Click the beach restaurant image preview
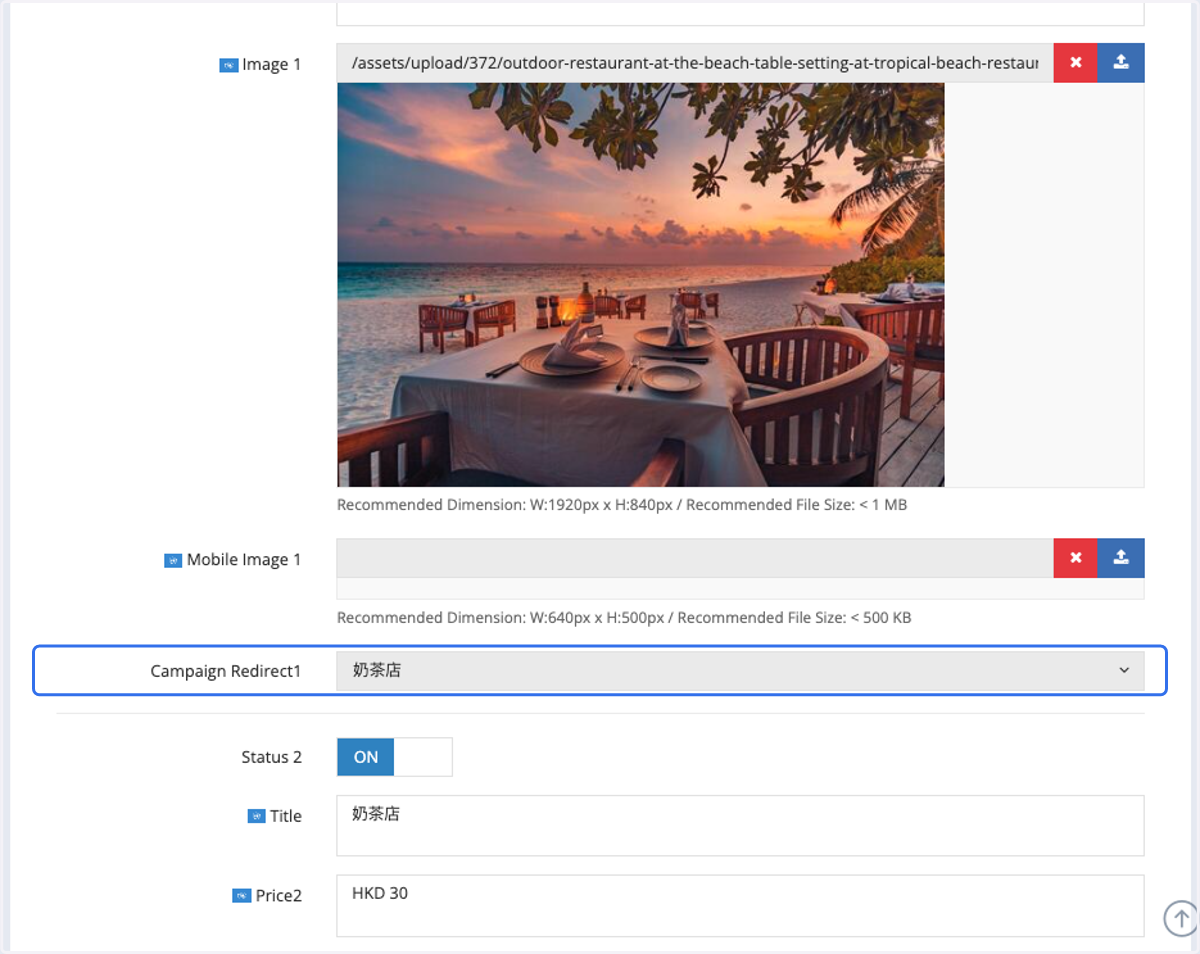The height and width of the screenshot is (954, 1200). pos(641,285)
